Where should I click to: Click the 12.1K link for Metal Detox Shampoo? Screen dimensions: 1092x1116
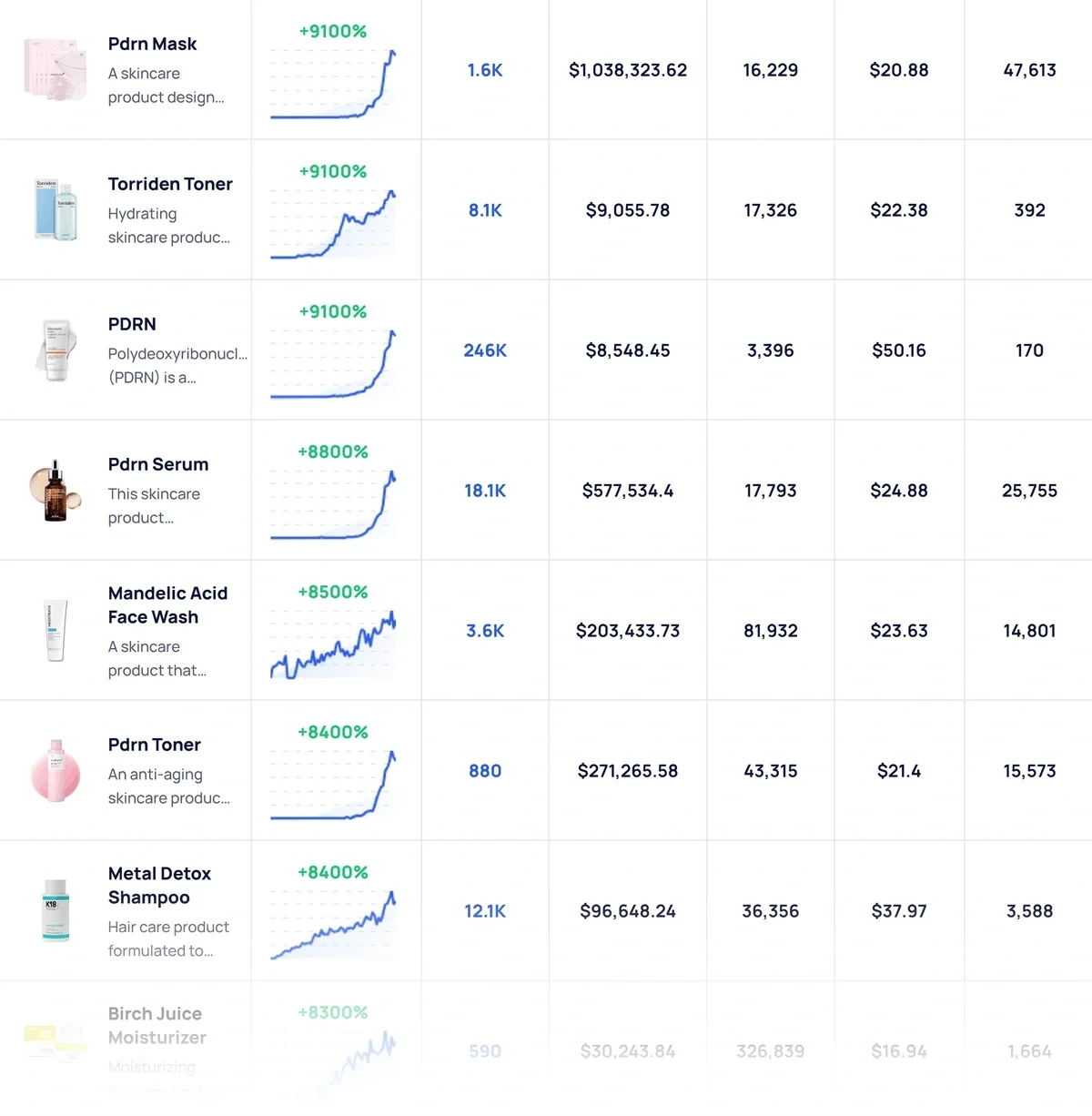pos(484,910)
